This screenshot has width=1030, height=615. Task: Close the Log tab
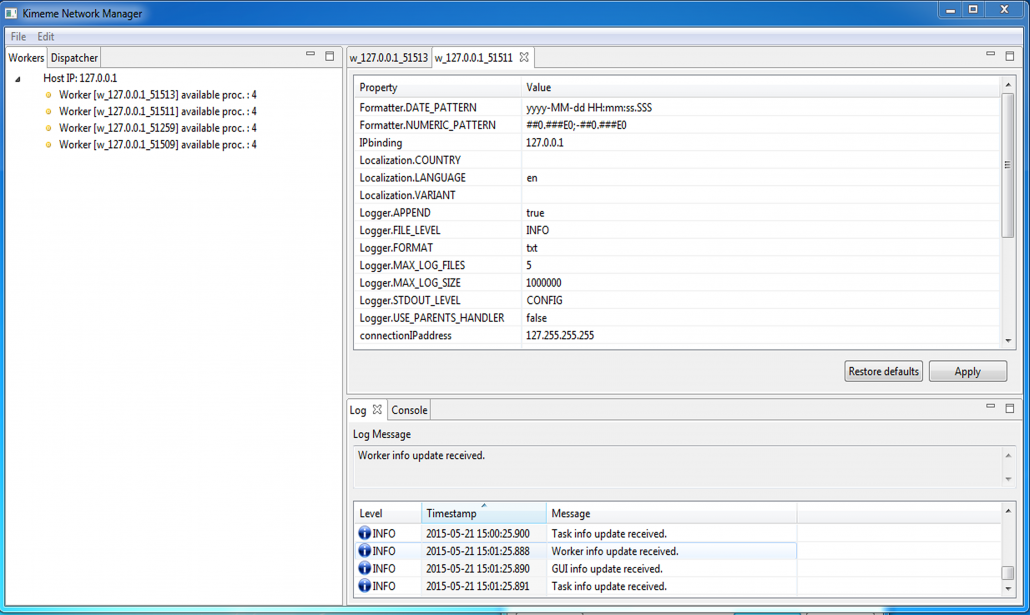[377, 409]
